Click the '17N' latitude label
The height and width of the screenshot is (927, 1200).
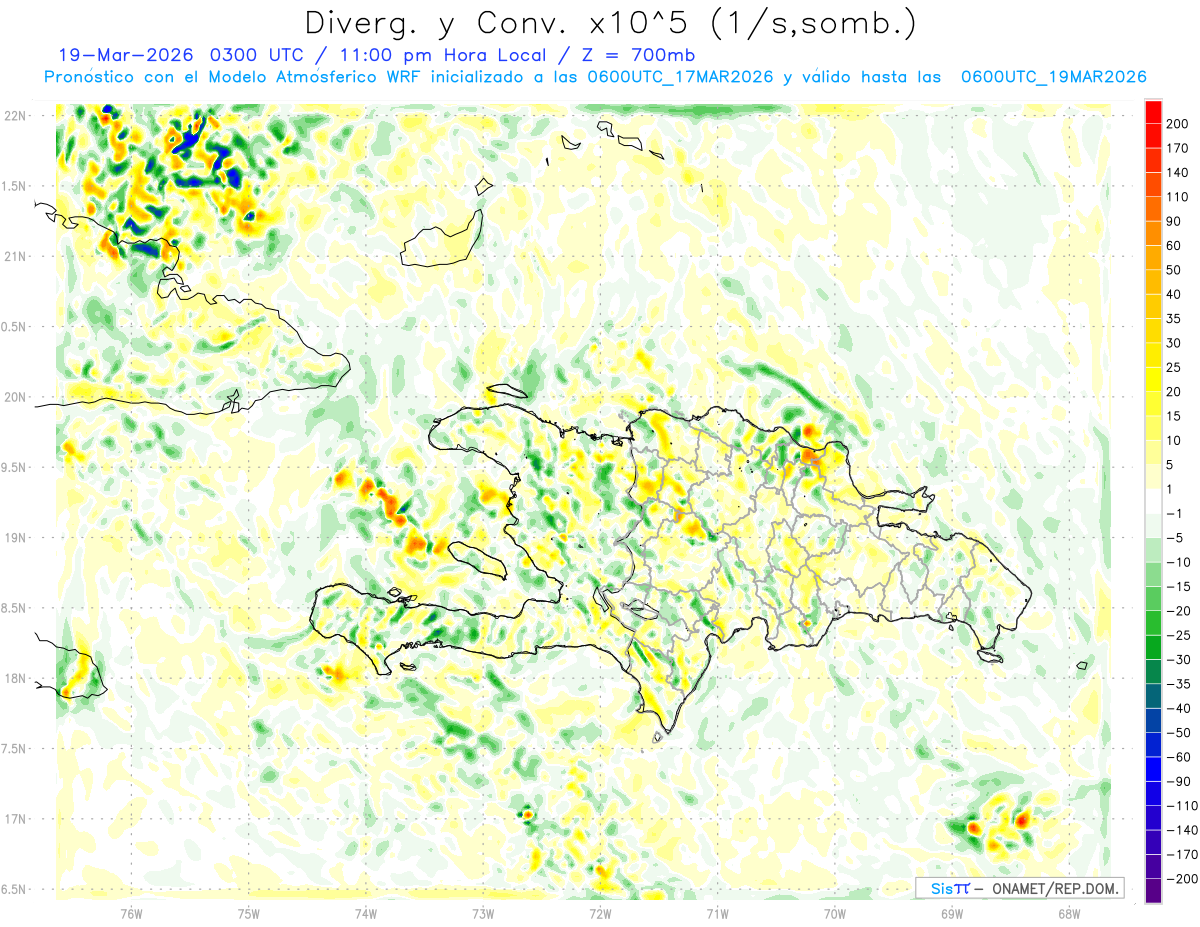click(x=15, y=819)
